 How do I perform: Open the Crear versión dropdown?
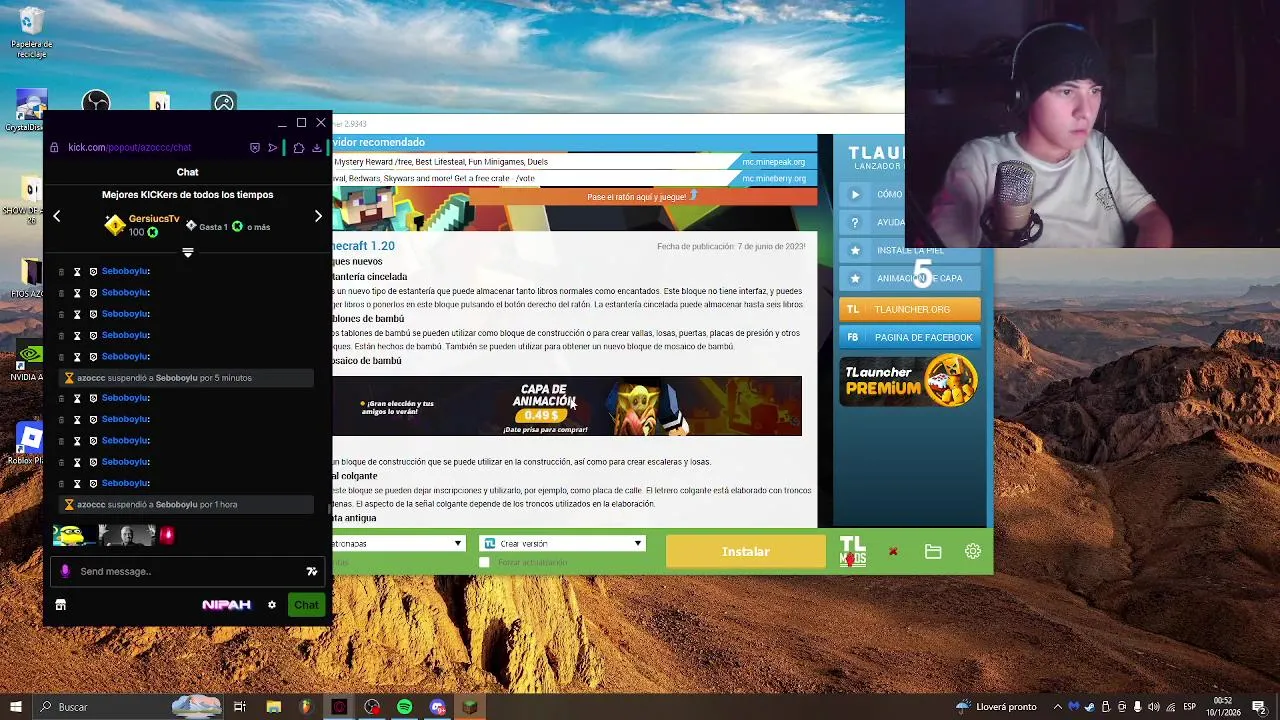point(562,543)
